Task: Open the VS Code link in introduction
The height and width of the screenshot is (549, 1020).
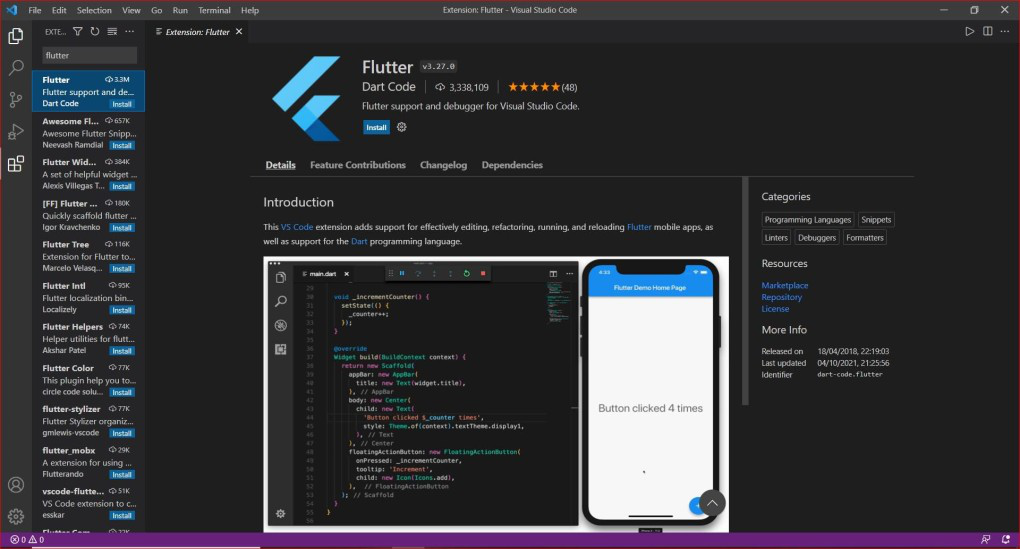Action: 297,227
